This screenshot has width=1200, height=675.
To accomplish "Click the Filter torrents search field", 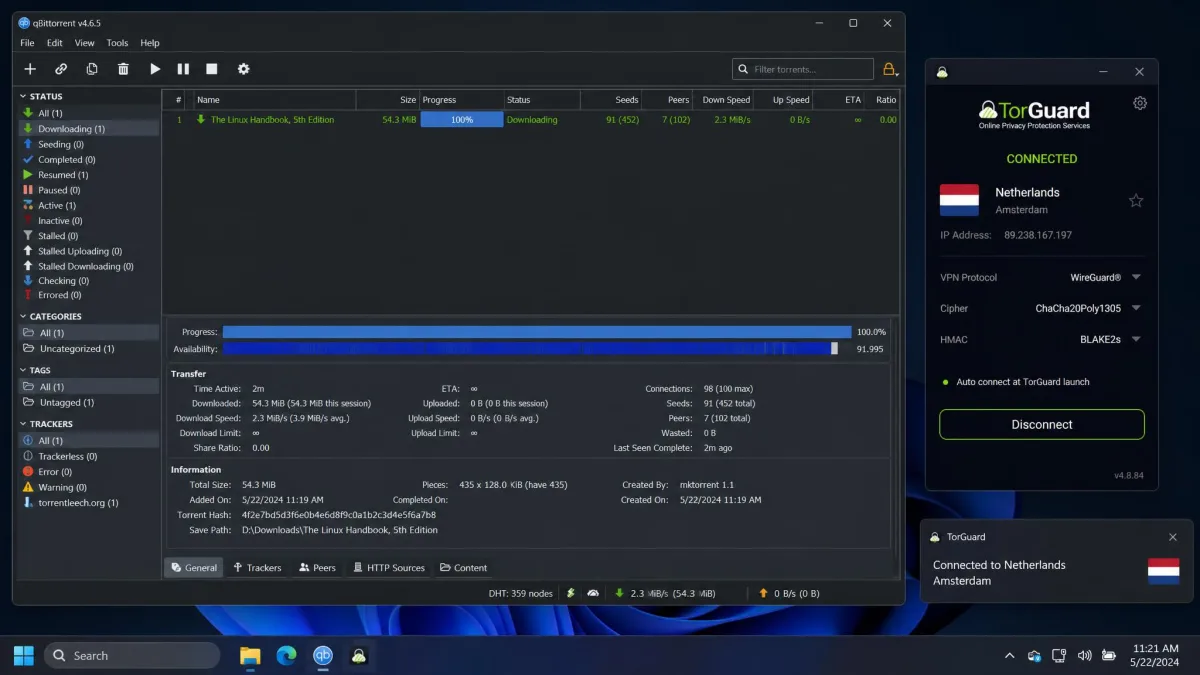I will [803, 69].
